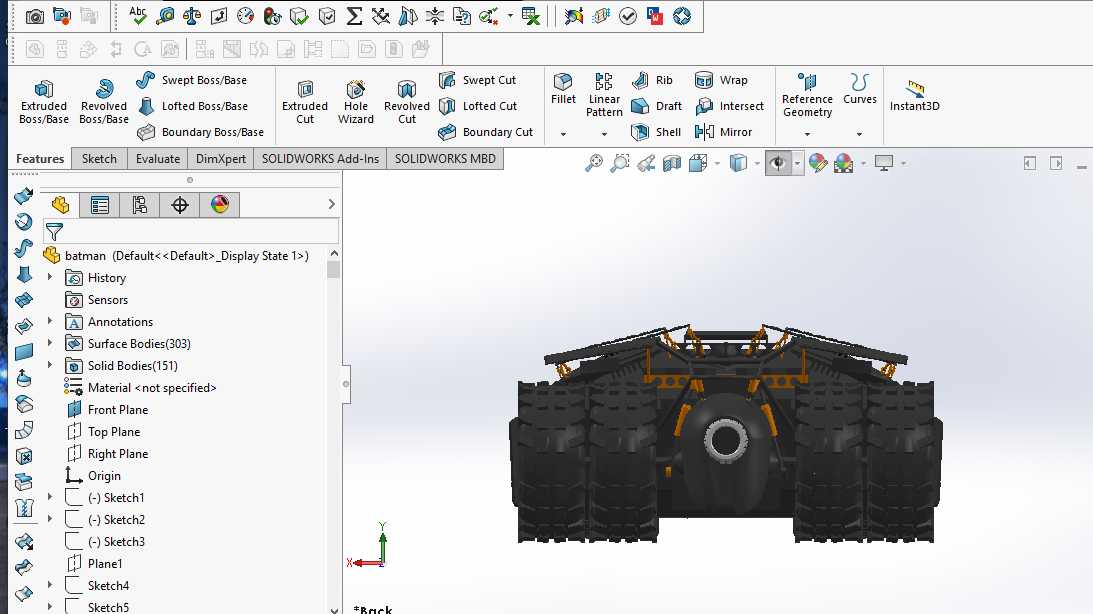Expand the Annotations folder

[x=50, y=321]
